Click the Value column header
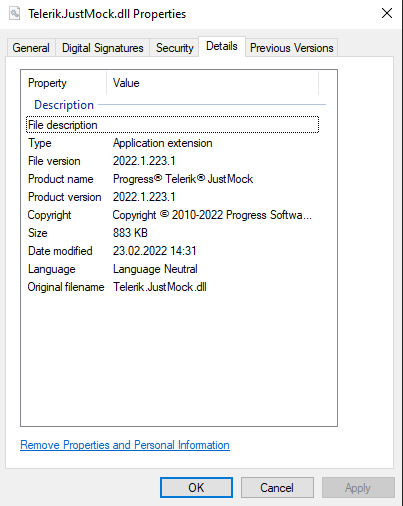Viewport: 403px width, 506px height. click(x=126, y=83)
